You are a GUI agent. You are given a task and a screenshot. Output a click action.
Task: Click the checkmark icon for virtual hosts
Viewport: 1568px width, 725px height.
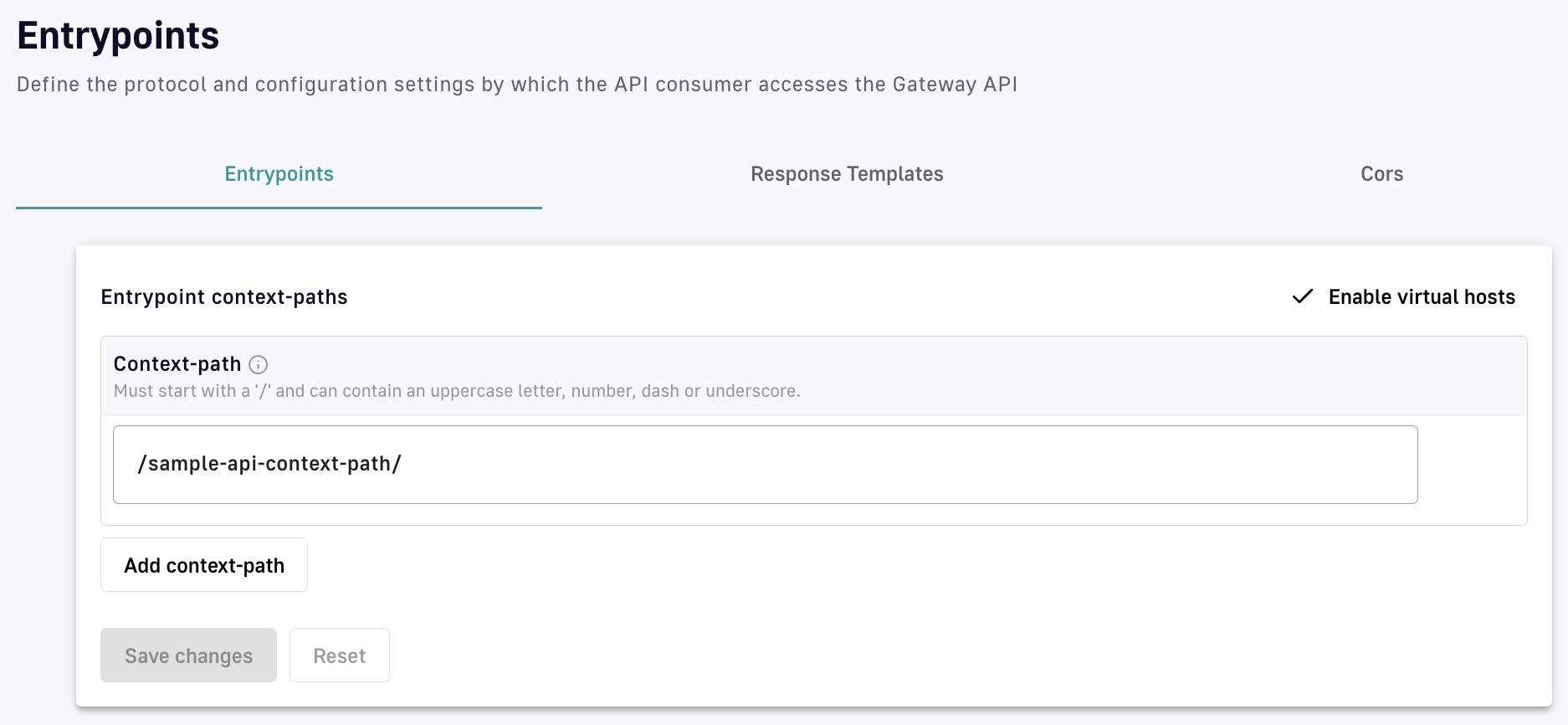(x=1302, y=297)
